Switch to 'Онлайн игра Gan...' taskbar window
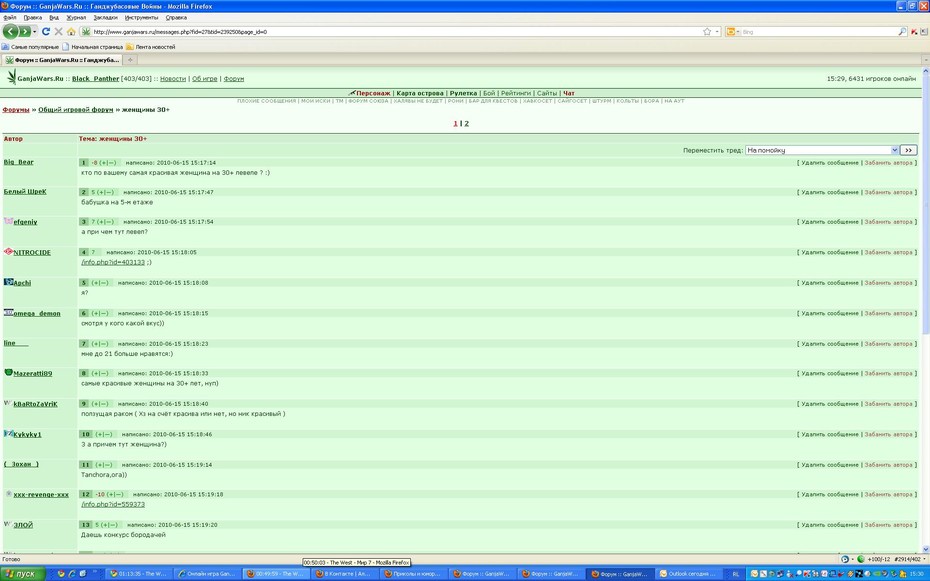The width and height of the screenshot is (930, 581). pos(206,574)
